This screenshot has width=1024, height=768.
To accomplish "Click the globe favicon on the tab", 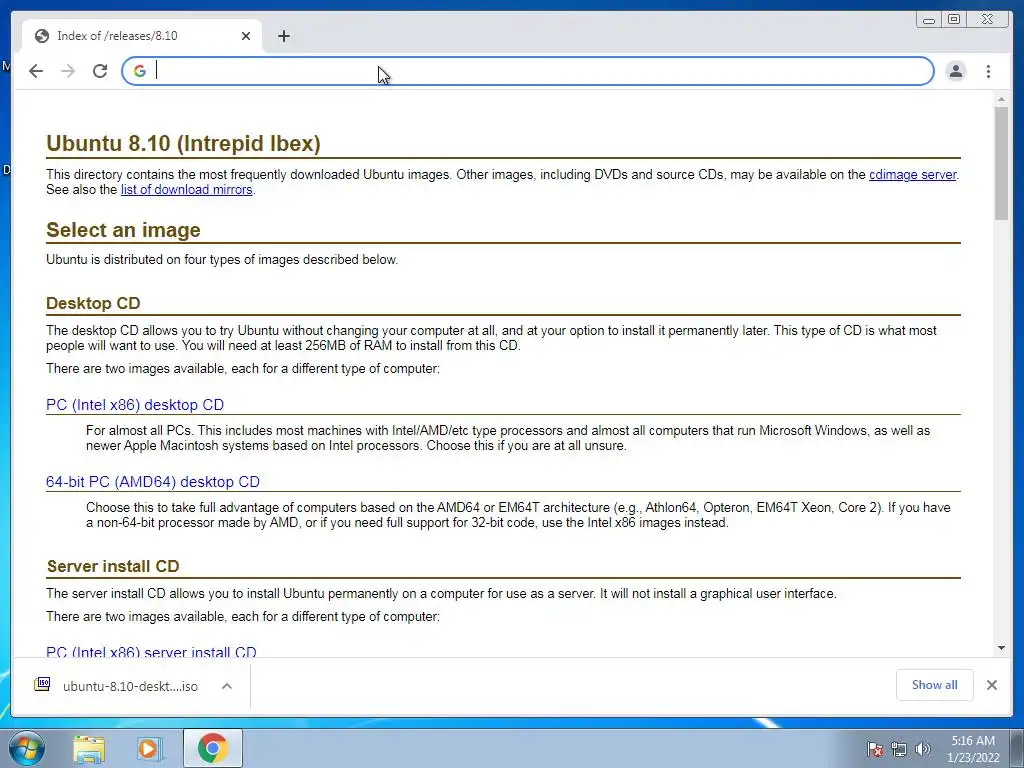I will click(42, 36).
